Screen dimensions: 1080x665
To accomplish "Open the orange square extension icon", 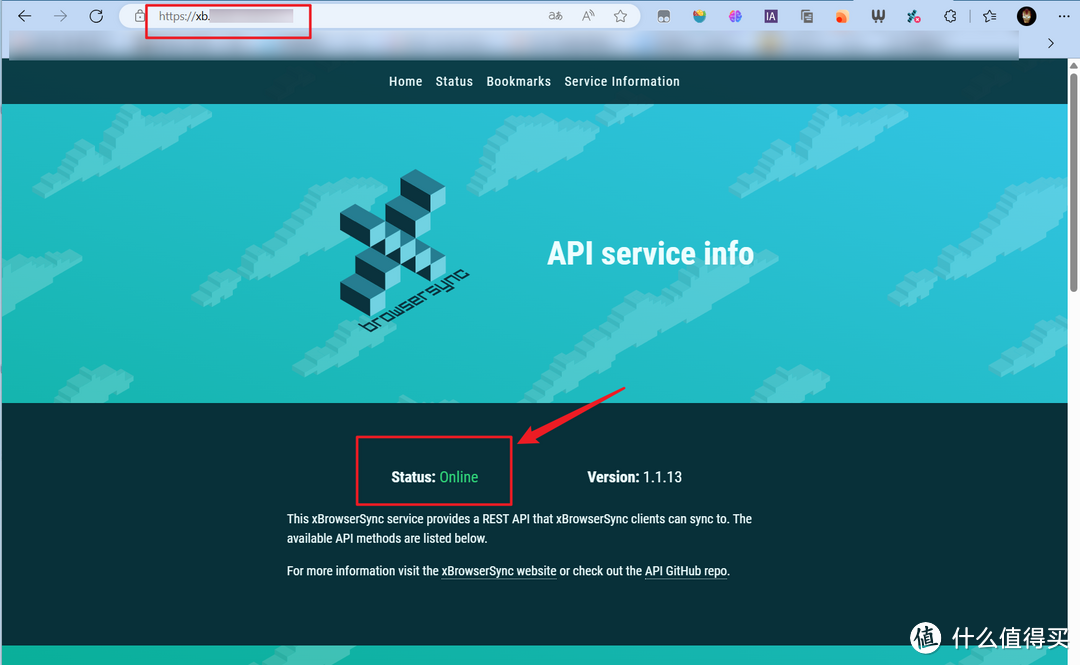I will pyautogui.click(x=842, y=17).
